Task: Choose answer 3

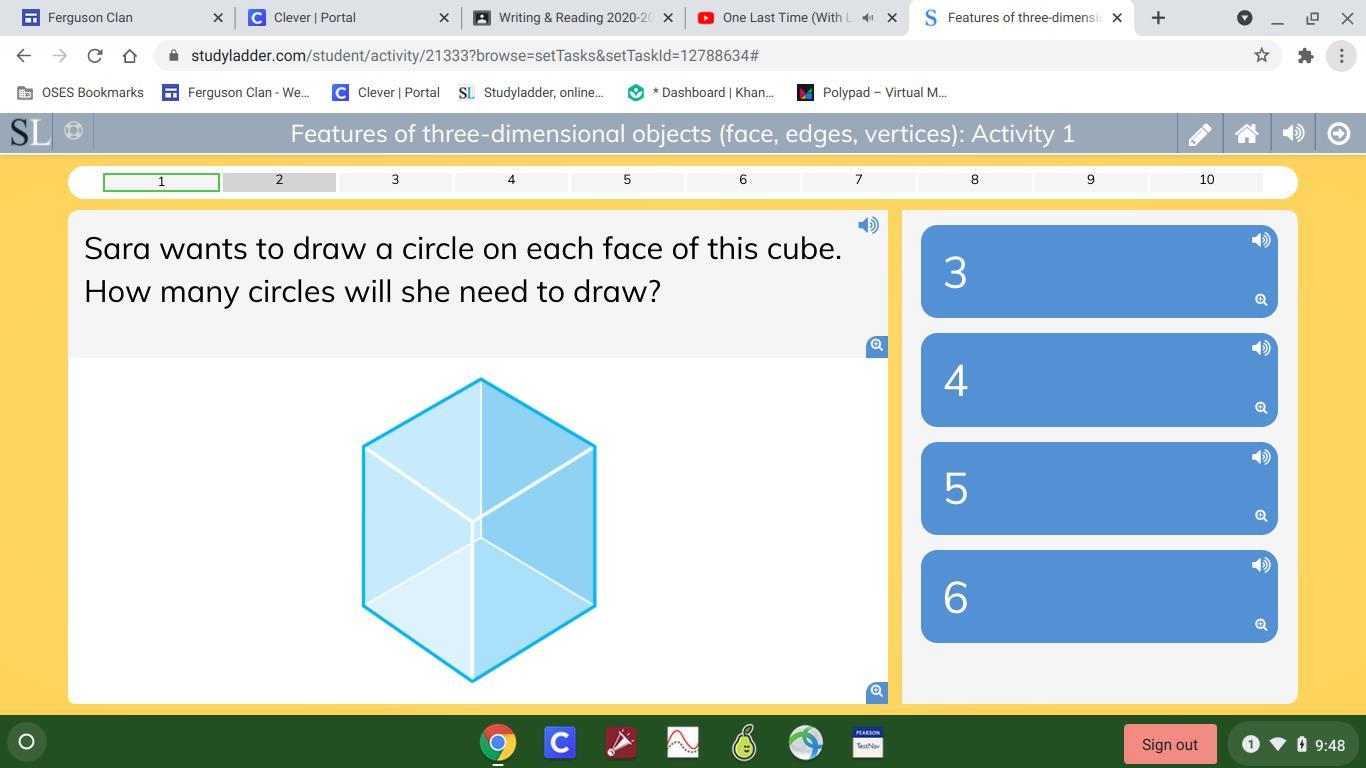Action: tap(1099, 272)
